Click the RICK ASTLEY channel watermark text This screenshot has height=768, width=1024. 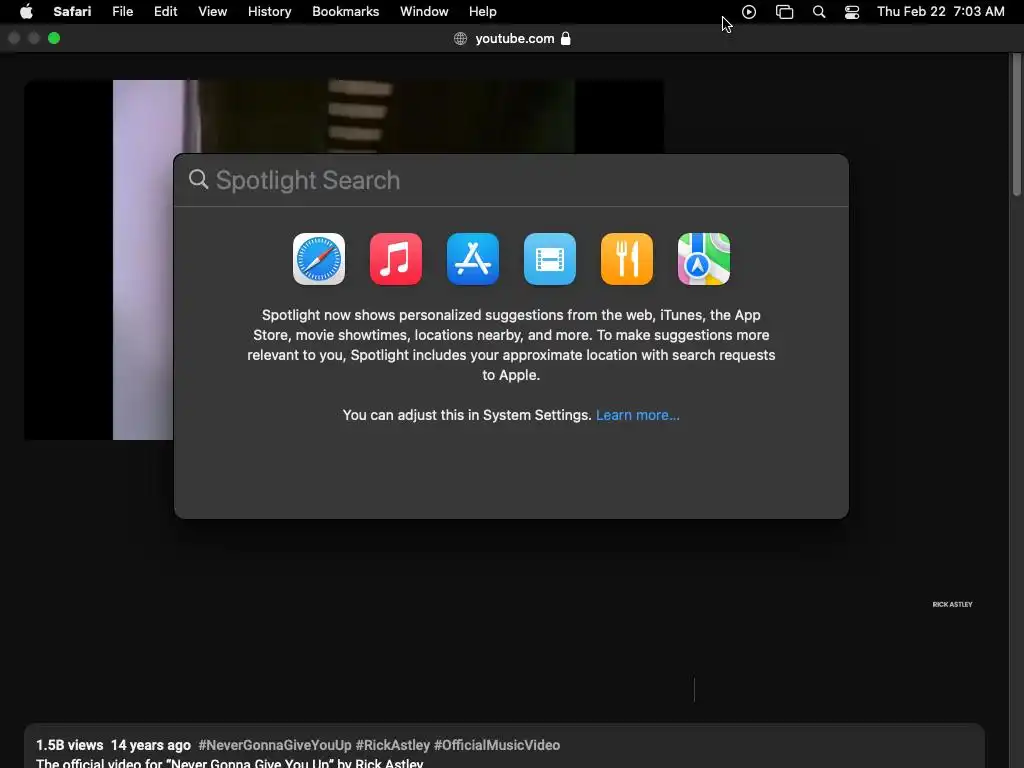pos(952,605)
